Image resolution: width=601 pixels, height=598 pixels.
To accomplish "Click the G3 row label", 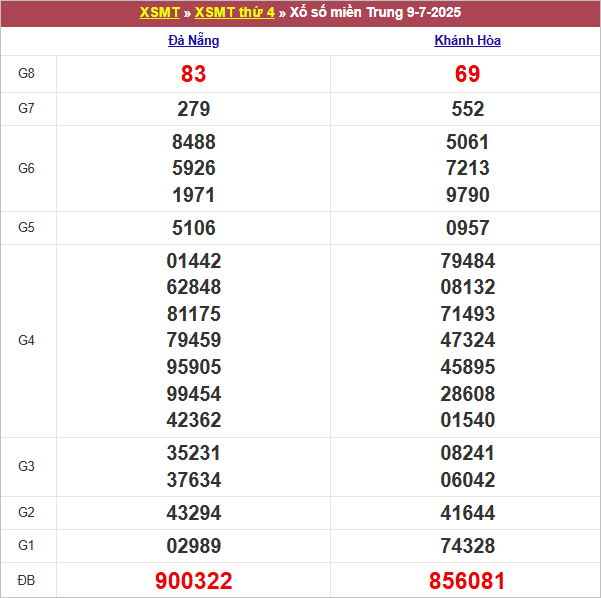I will click(x=26, y=467).
